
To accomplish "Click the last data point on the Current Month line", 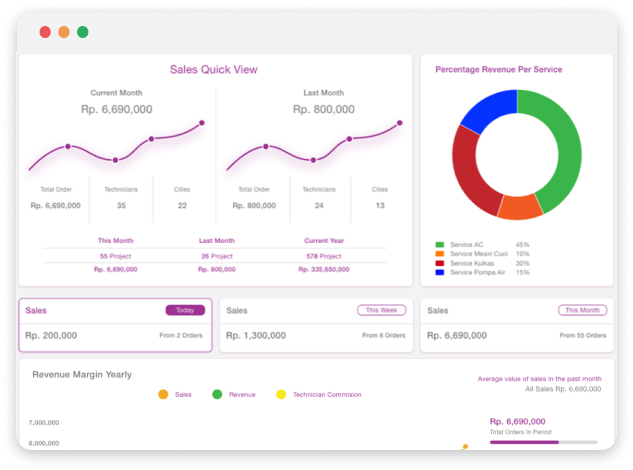I will [x=202, y=123].
